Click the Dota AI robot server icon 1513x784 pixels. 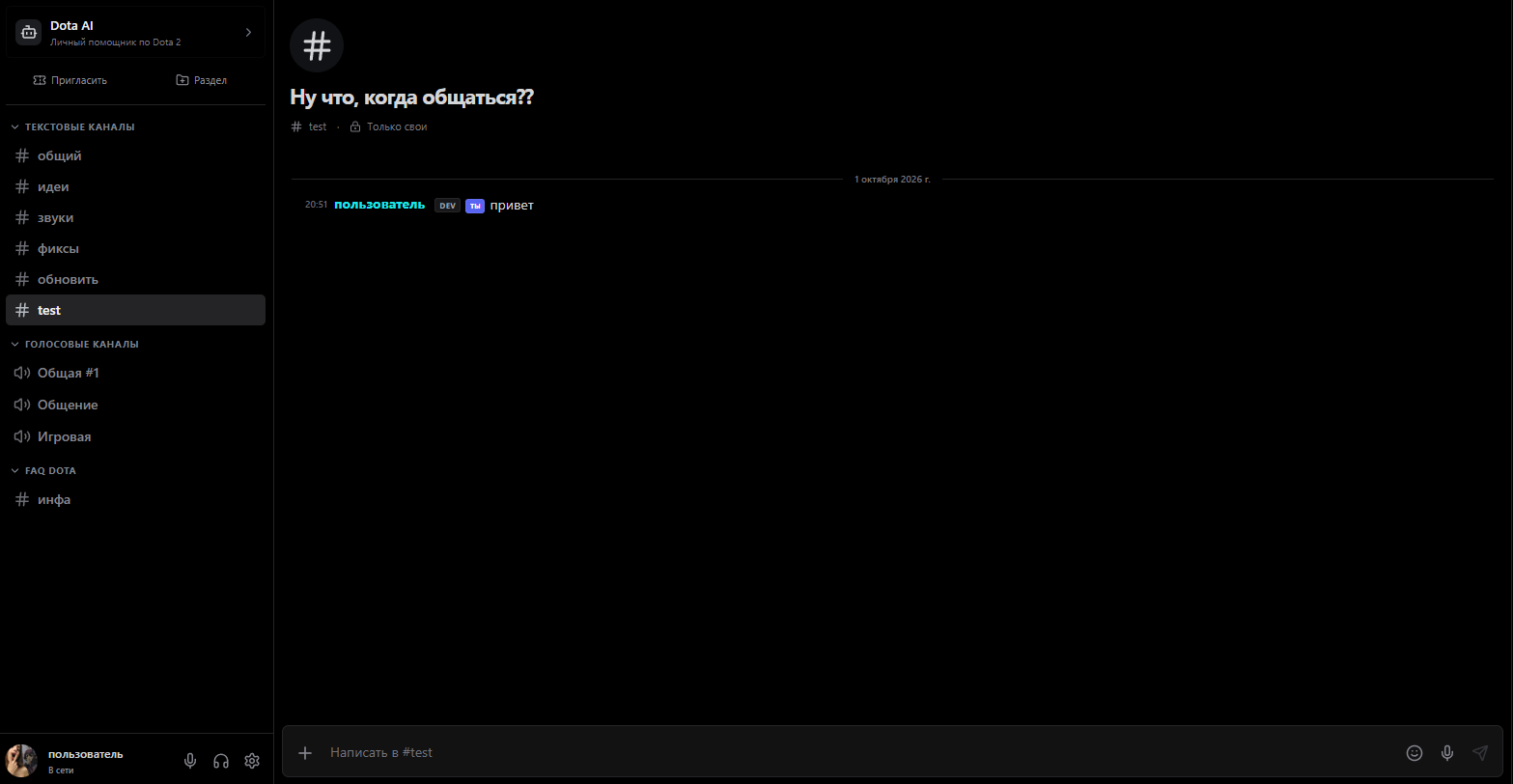[29, 33]
